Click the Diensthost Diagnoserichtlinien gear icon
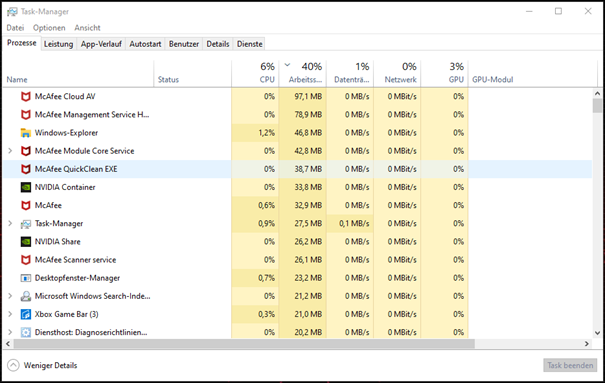605x383 pixels. tap(25, 332)
